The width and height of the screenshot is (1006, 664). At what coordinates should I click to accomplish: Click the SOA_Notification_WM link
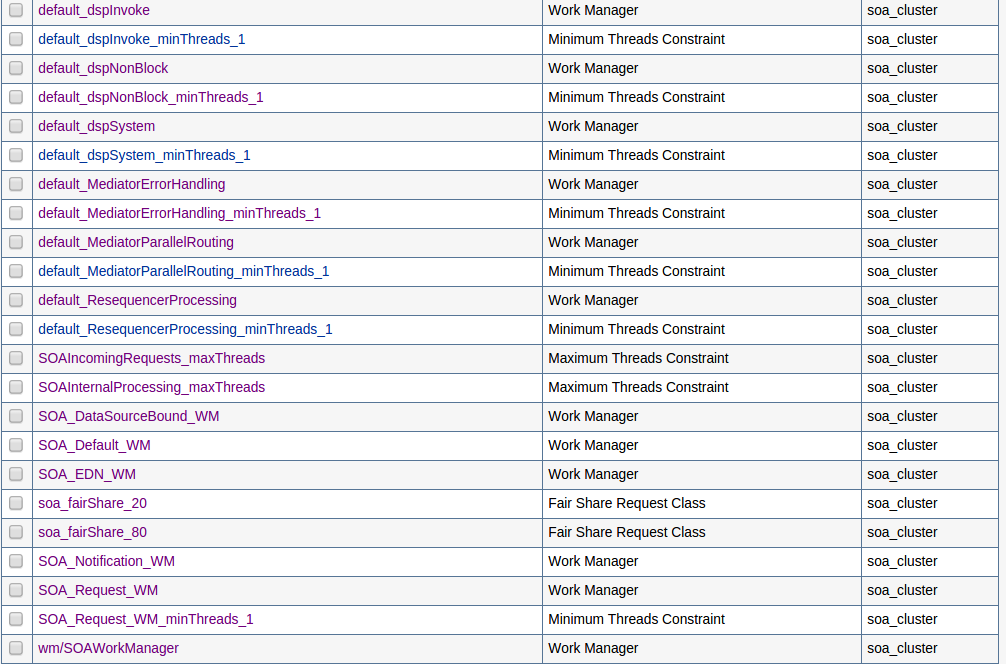106,561
